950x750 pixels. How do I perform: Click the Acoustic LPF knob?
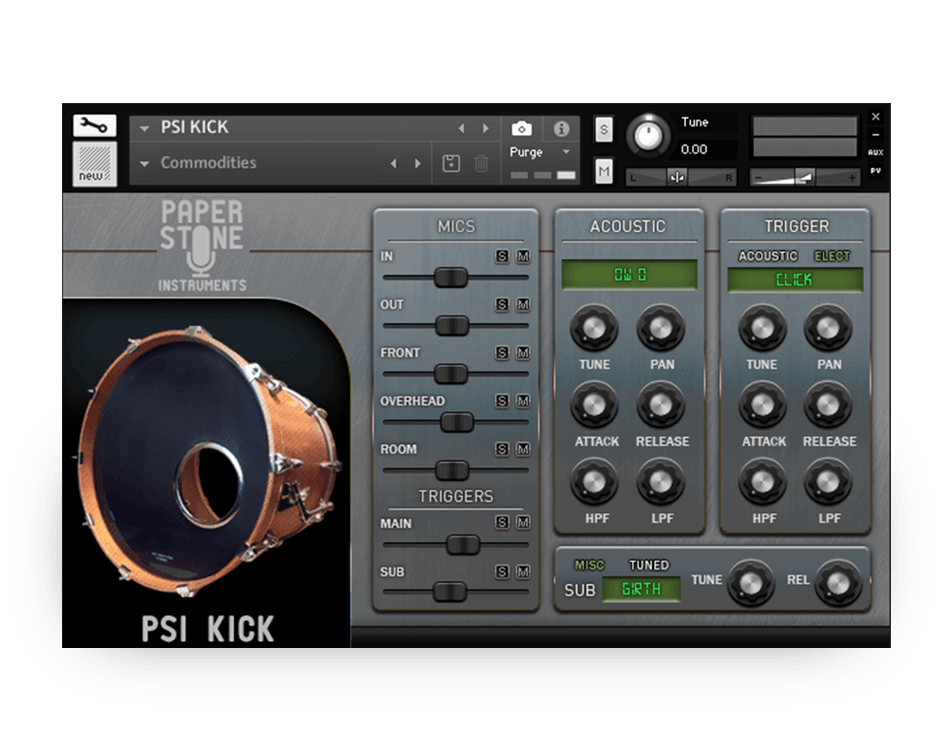pos(660,482)
